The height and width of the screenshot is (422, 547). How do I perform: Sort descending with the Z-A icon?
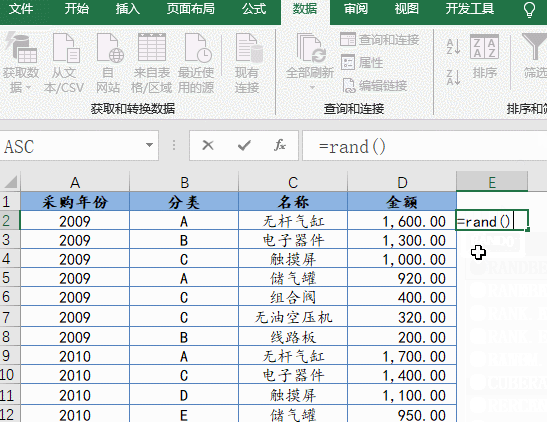point(453,77)
